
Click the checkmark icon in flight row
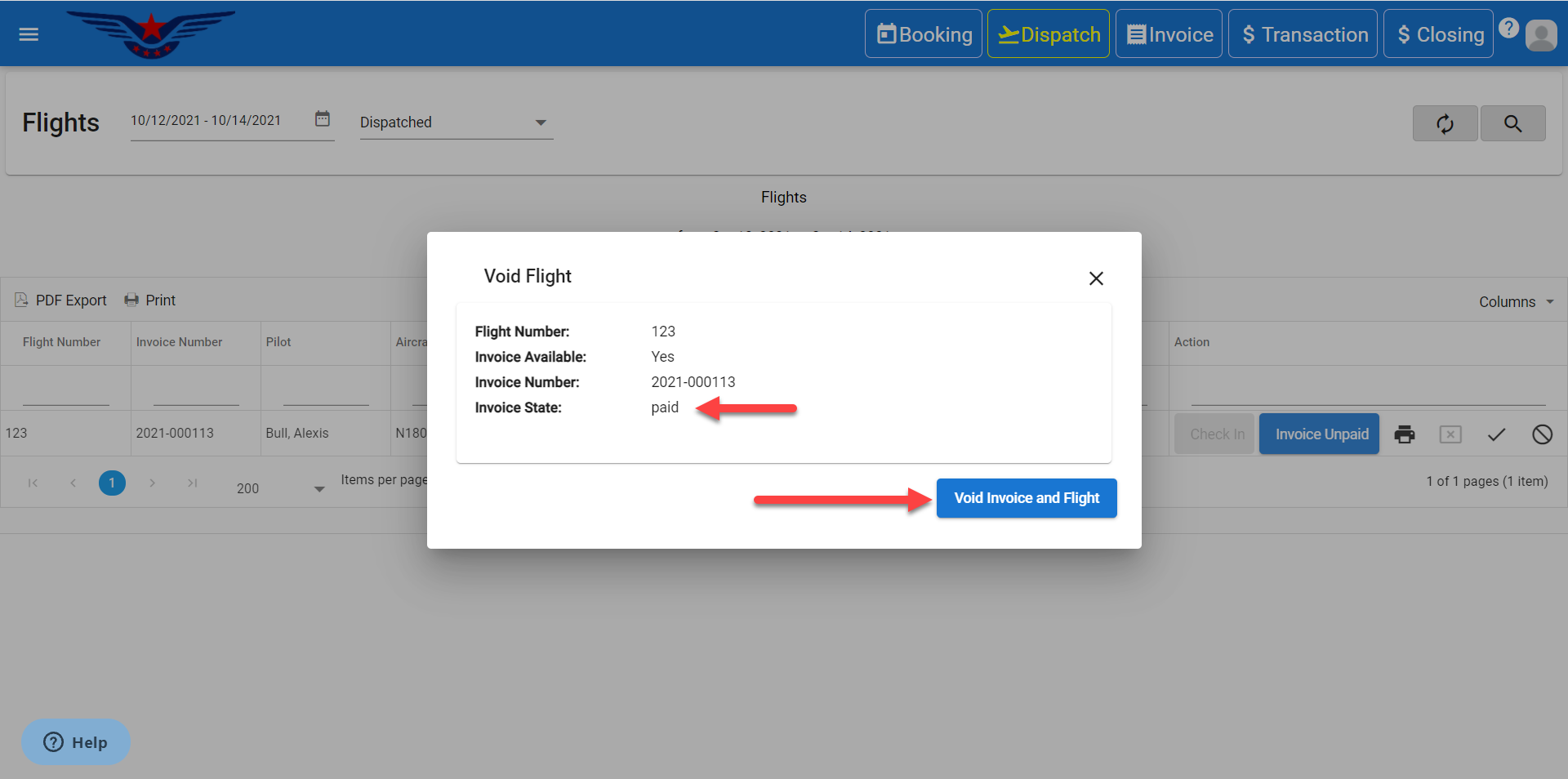click(1496, 434)
